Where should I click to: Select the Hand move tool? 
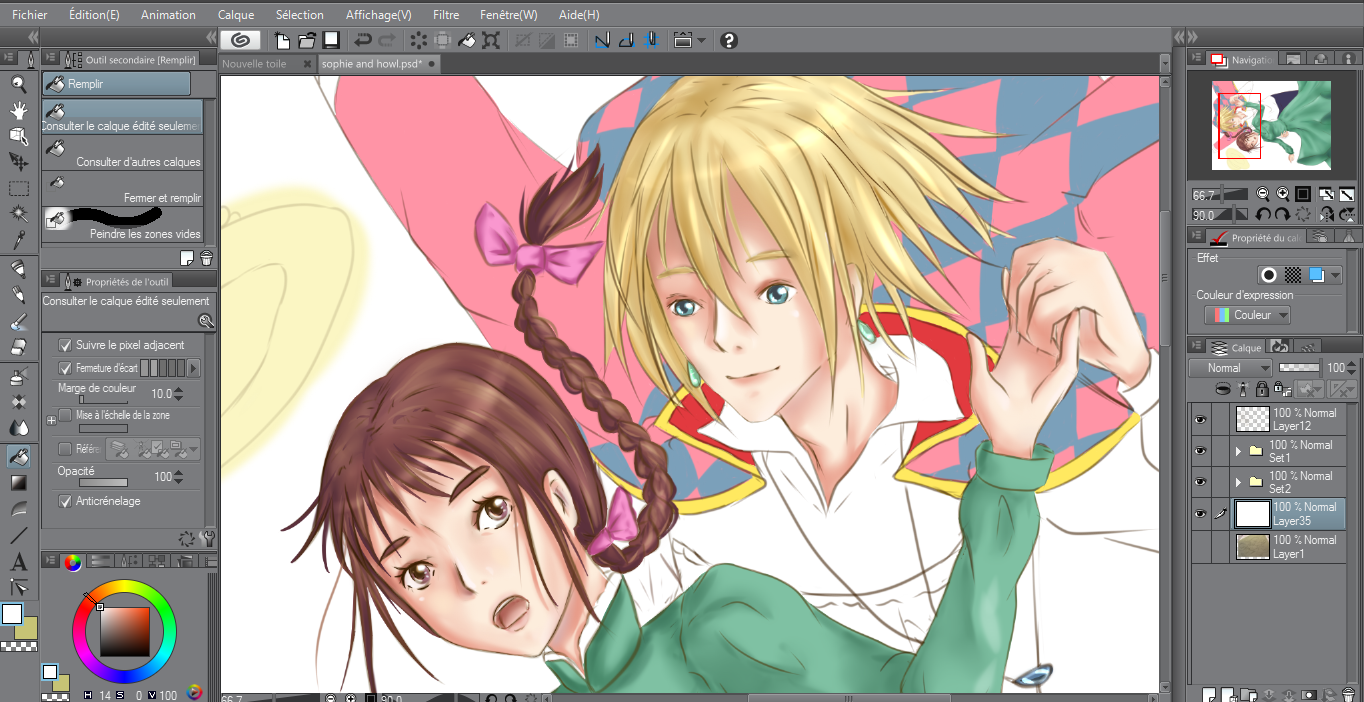(x=18, y=110)
